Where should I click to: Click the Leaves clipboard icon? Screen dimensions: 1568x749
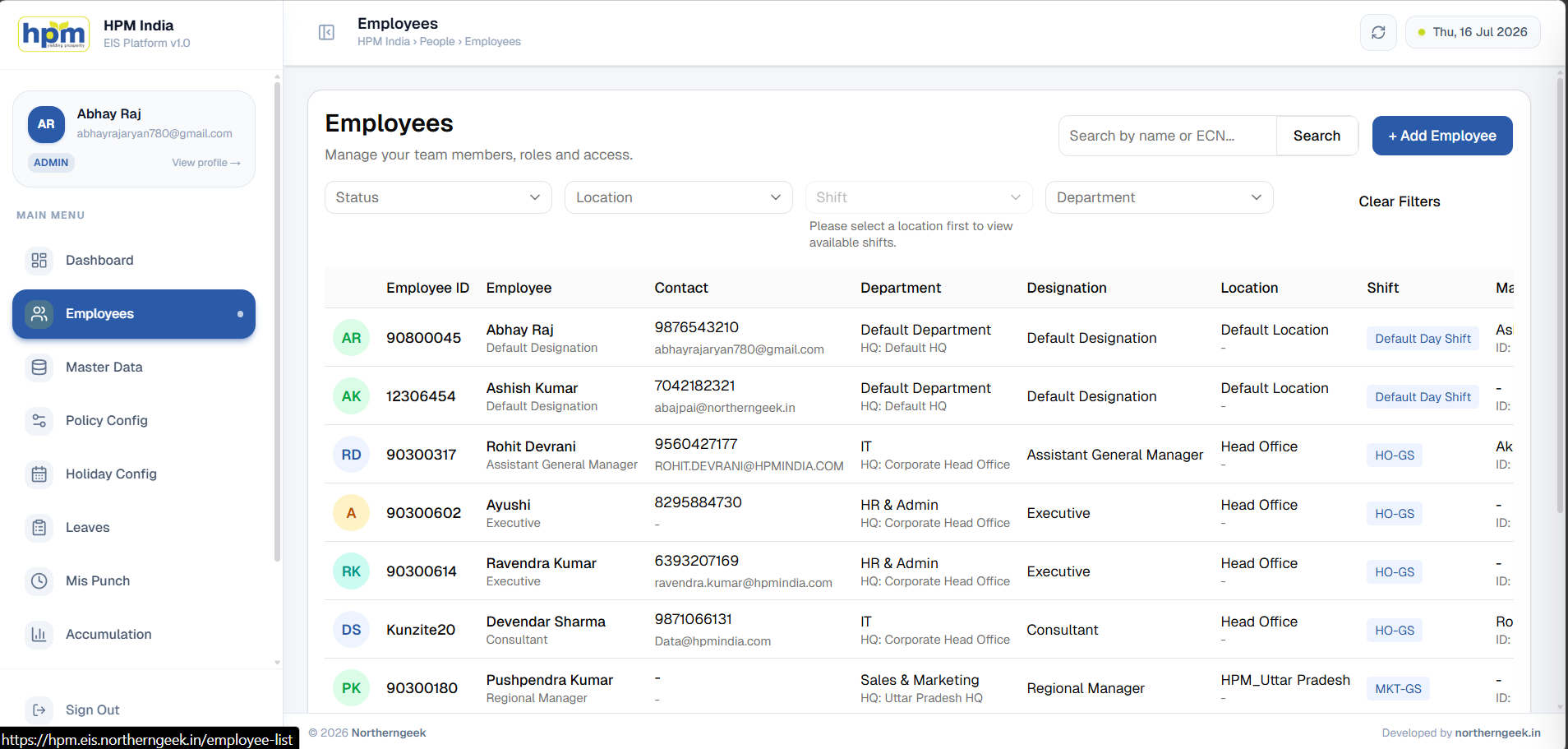[x=39, y=528]
